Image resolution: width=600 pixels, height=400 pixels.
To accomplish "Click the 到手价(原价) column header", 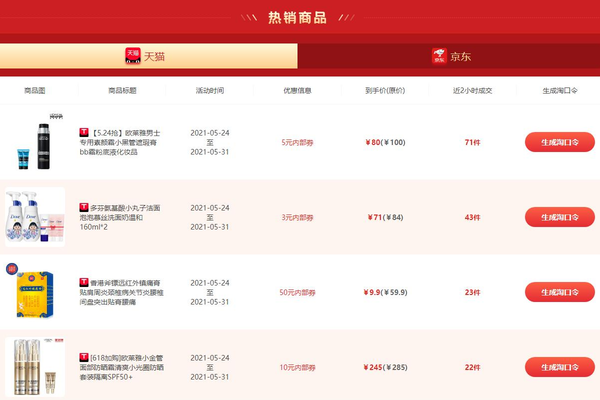I will coord(385,90).
